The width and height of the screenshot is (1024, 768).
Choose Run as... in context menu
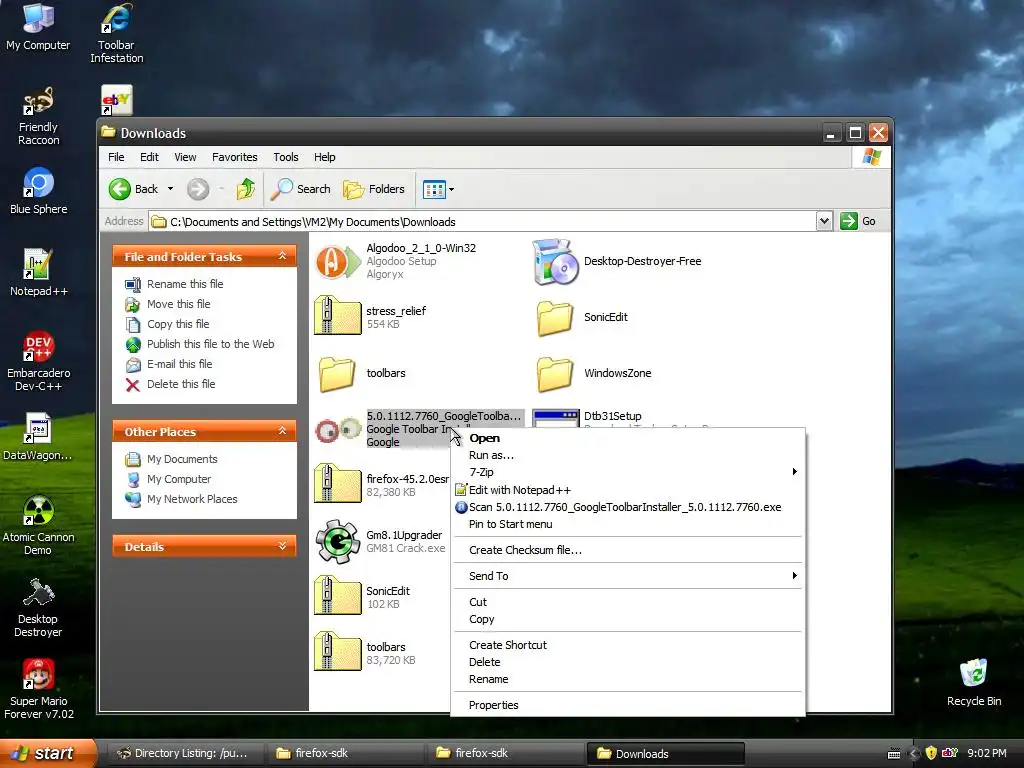[628, 455]
